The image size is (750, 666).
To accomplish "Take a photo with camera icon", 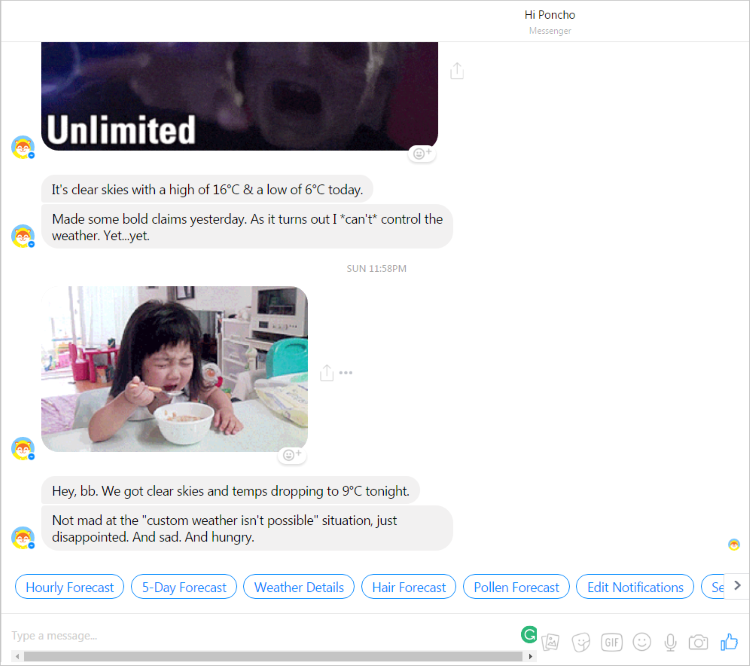I will pyautogui.click(x=698, y=642).
